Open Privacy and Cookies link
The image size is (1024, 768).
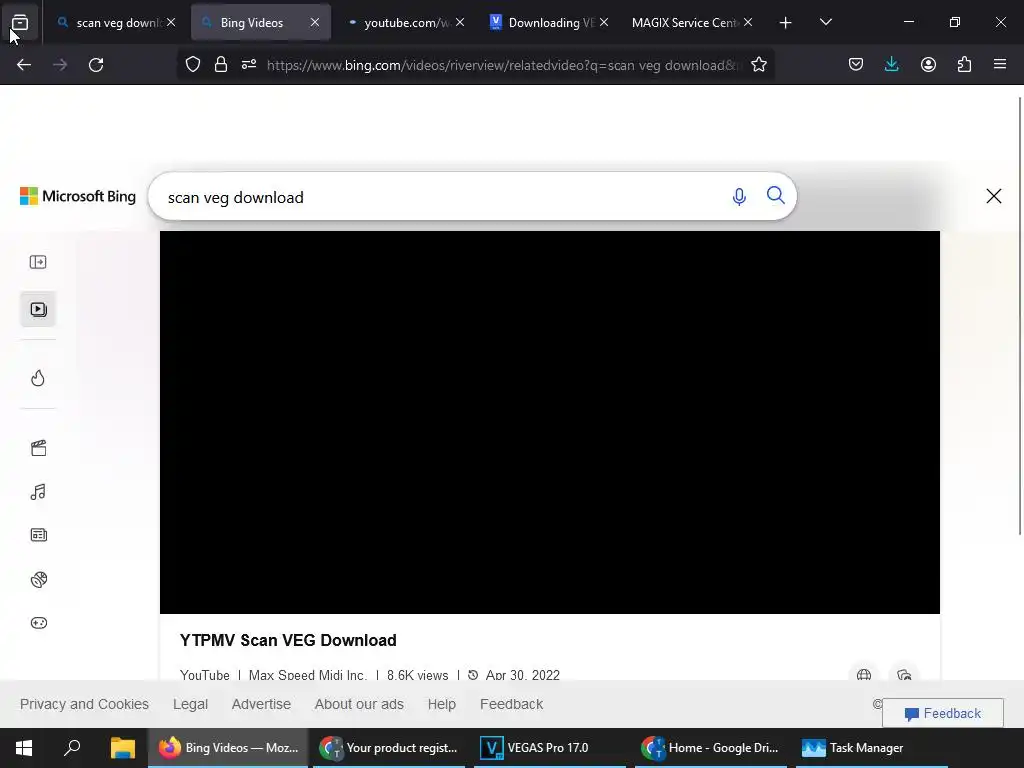[84, 704]
